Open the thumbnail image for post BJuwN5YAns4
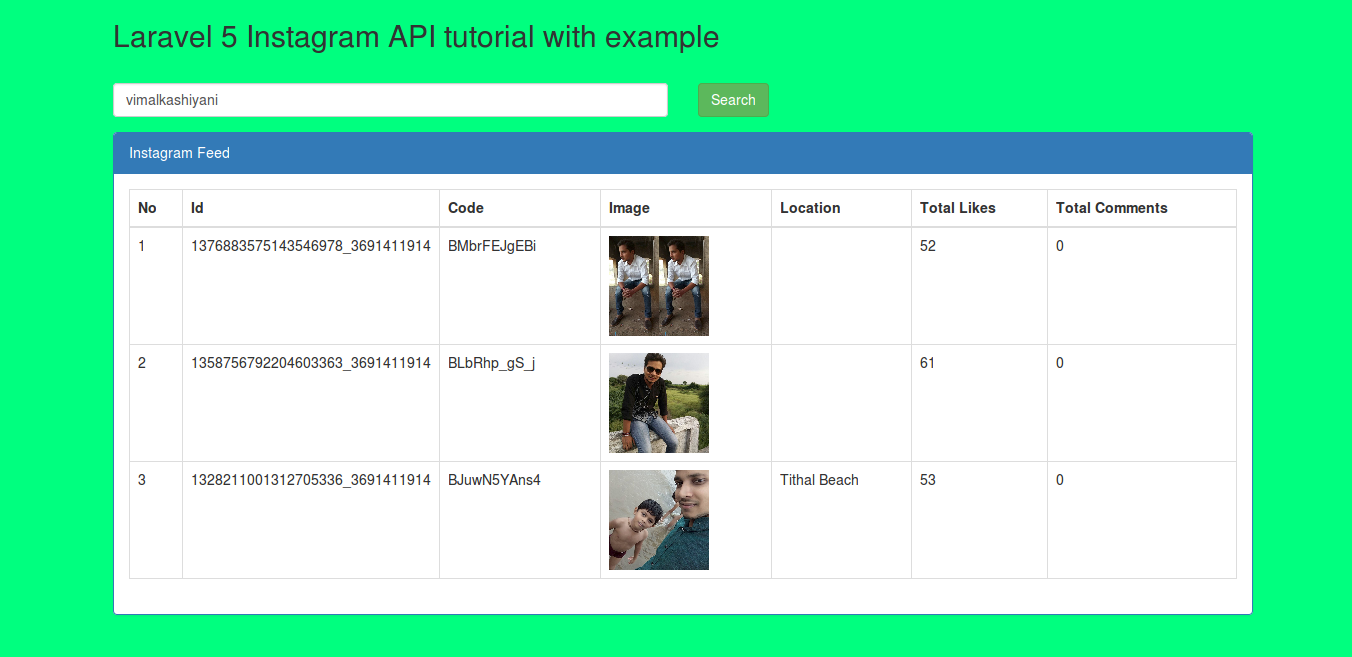 tap(659, 520)
